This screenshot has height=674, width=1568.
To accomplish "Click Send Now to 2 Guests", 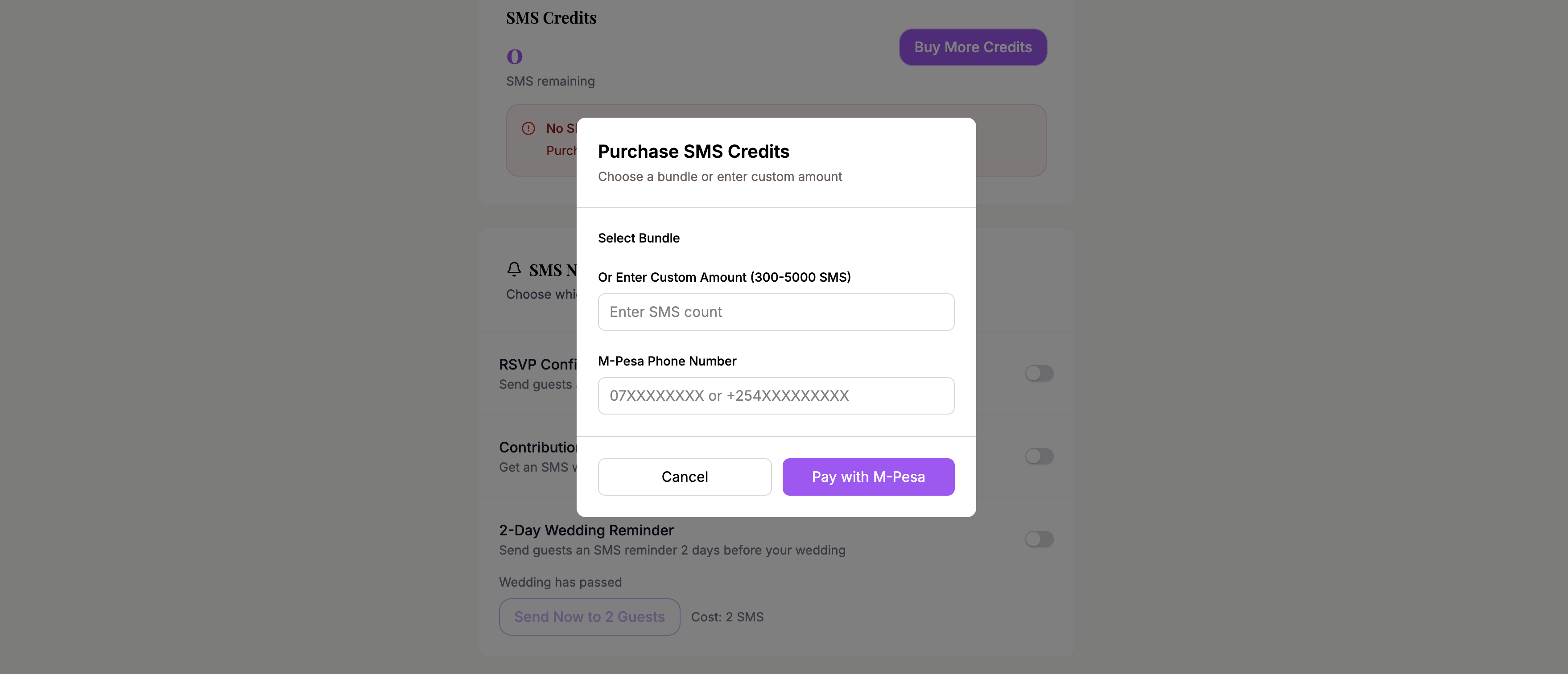I will pos(589,616).
